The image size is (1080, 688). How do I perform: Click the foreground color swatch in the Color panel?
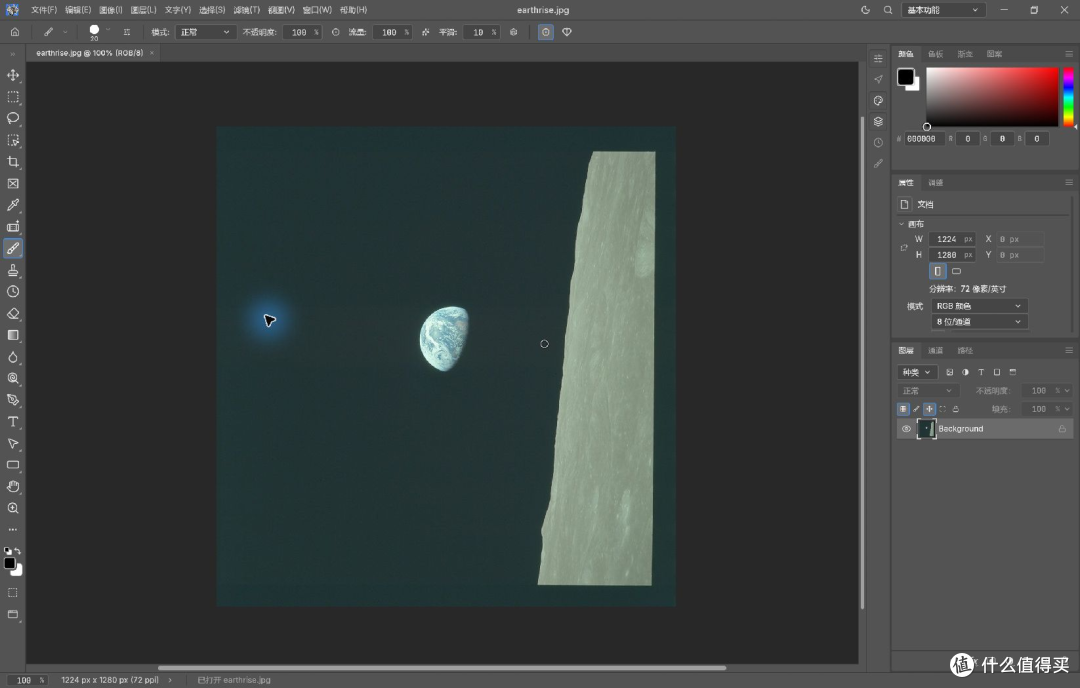pos(905,77)
